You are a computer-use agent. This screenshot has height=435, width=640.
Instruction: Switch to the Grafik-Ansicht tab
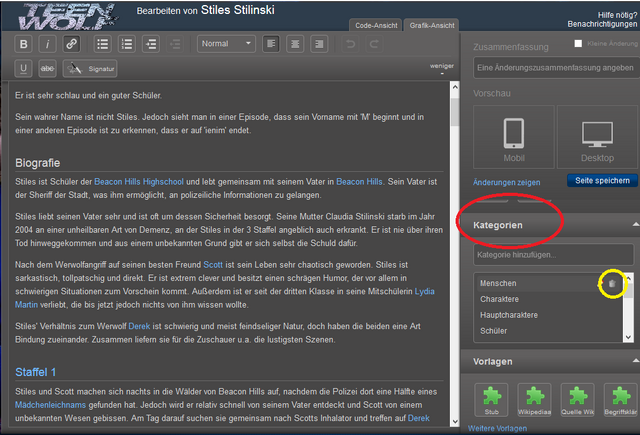pos(432,25)
